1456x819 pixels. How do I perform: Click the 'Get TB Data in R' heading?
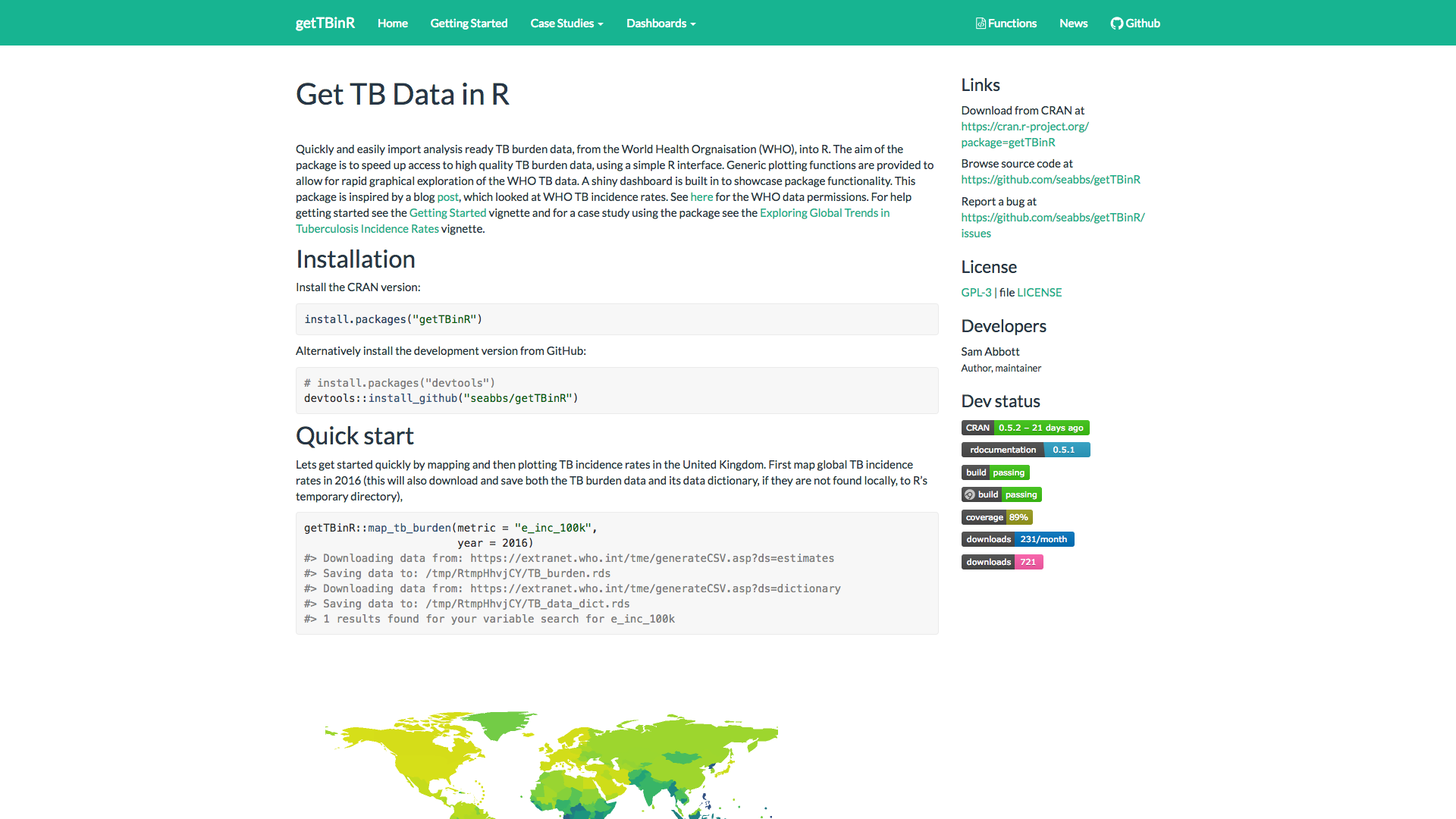coord(402,94)
